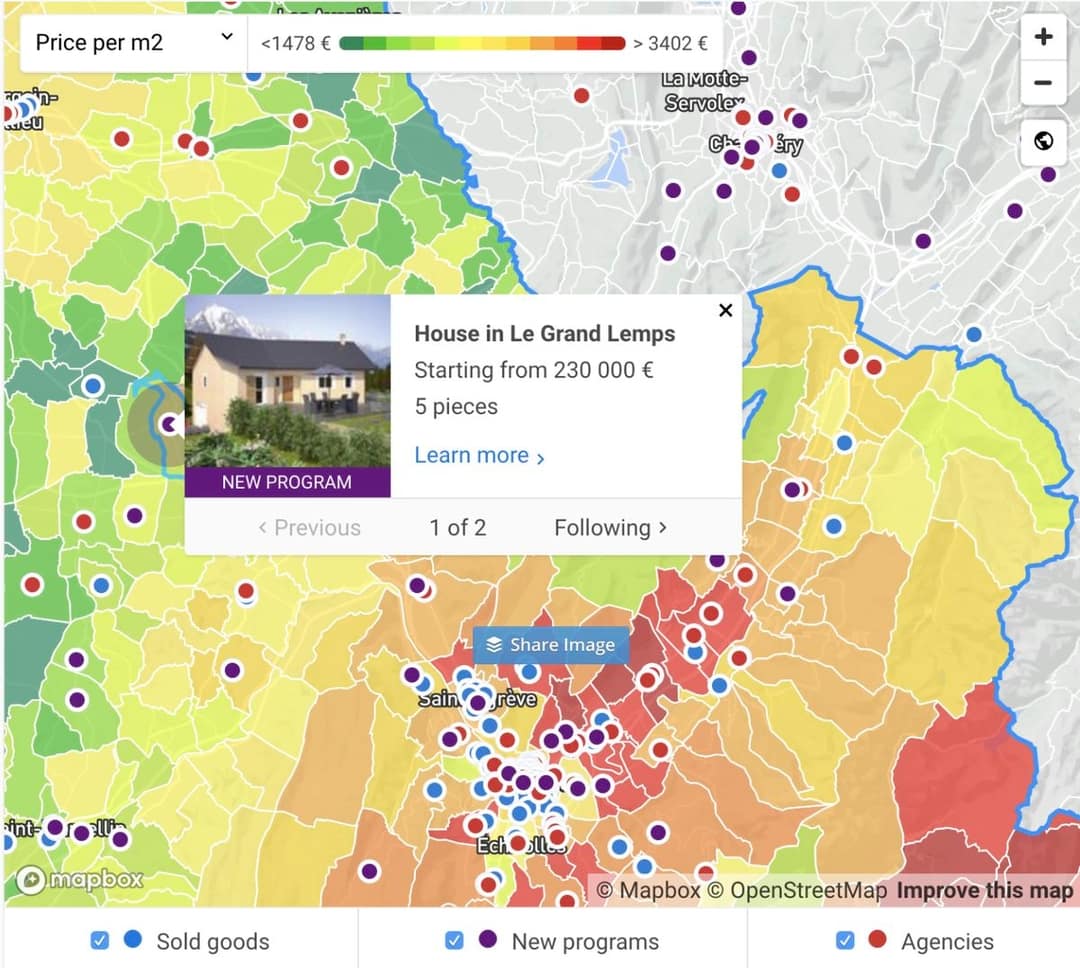Click the arrow marker inside the highlighted circle

[x=167, y=424]
